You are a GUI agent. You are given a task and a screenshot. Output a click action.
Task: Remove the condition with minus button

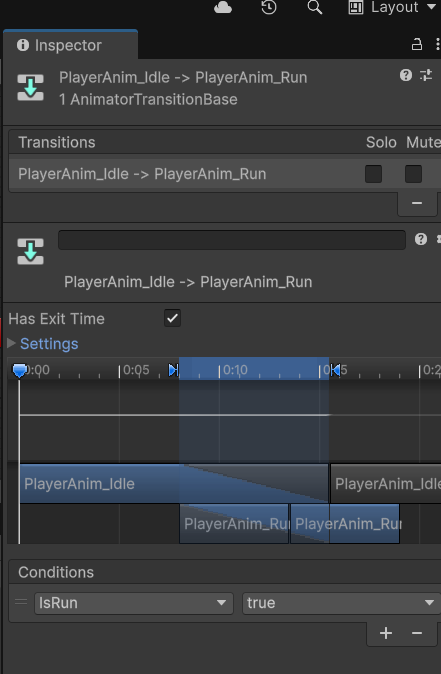tap(416, 633)
